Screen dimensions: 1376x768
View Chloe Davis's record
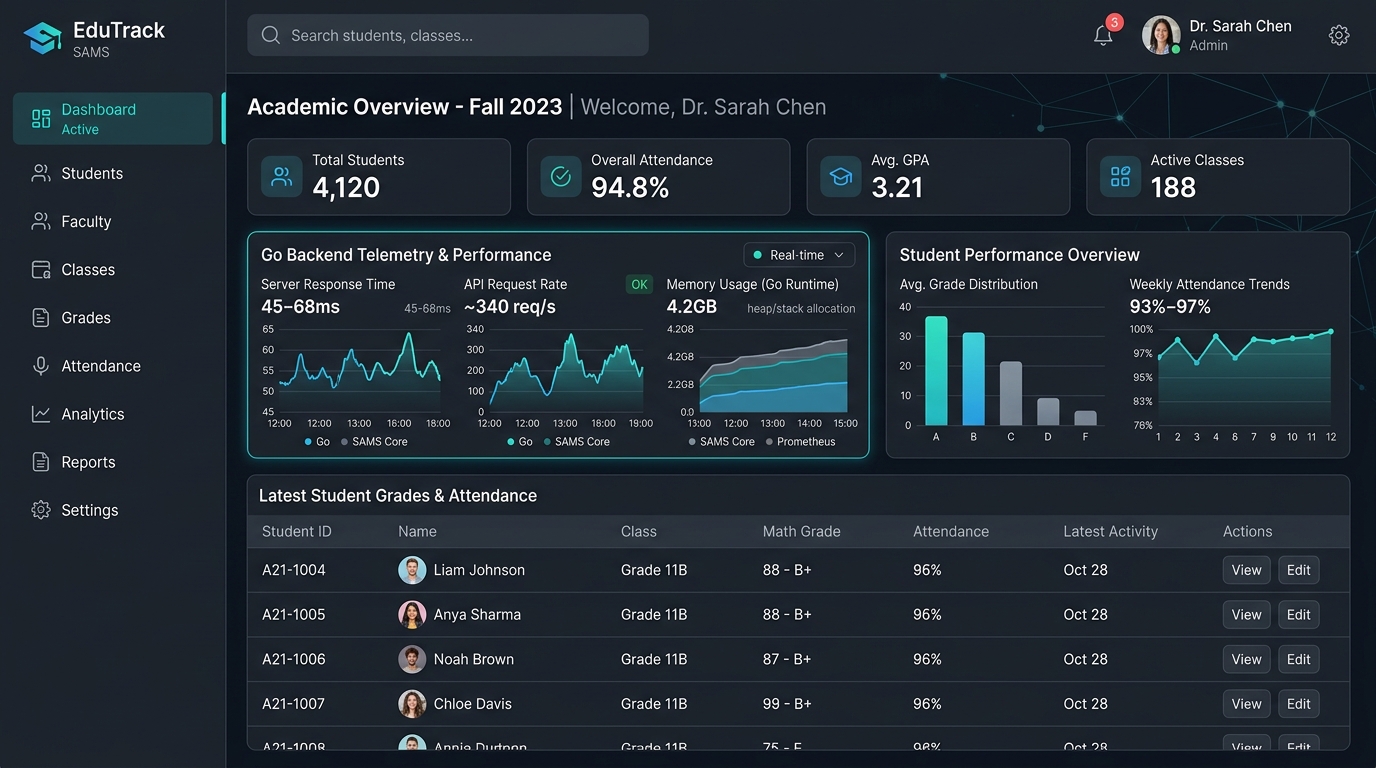[x=1246, y=703]
